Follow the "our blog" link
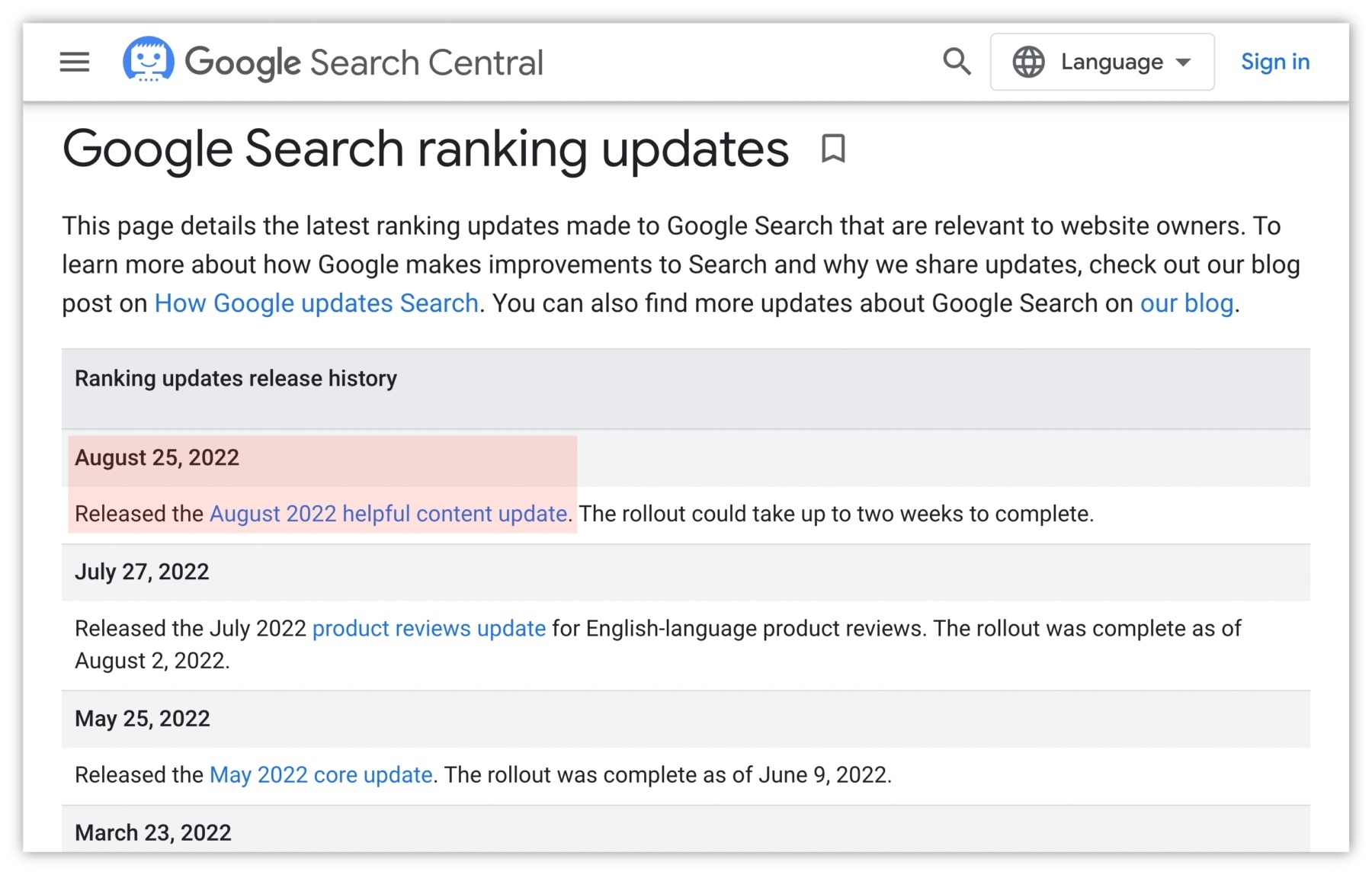The image size is (1372, 875). click(1186, 303)
